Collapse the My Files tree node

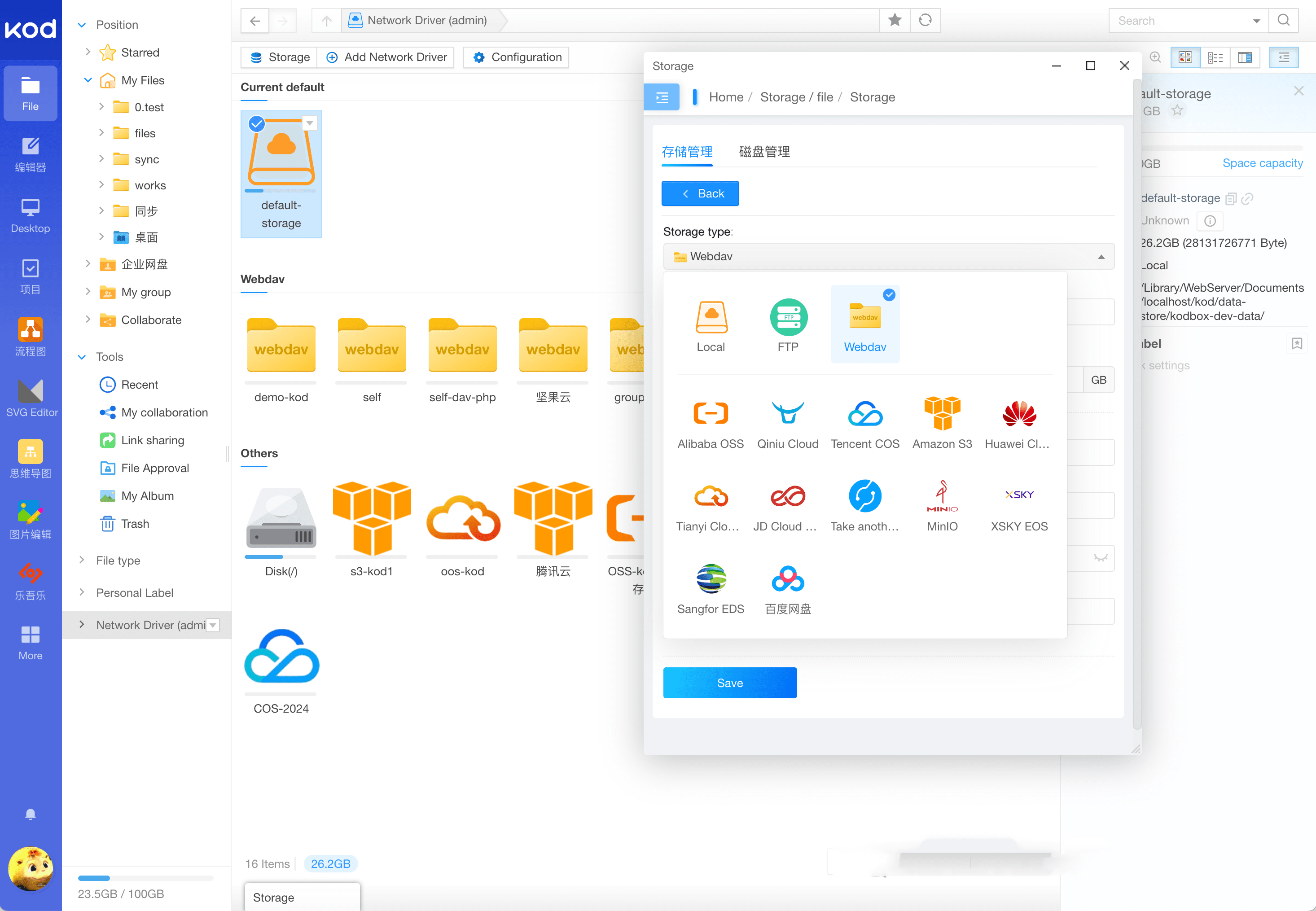coord(88,80)
